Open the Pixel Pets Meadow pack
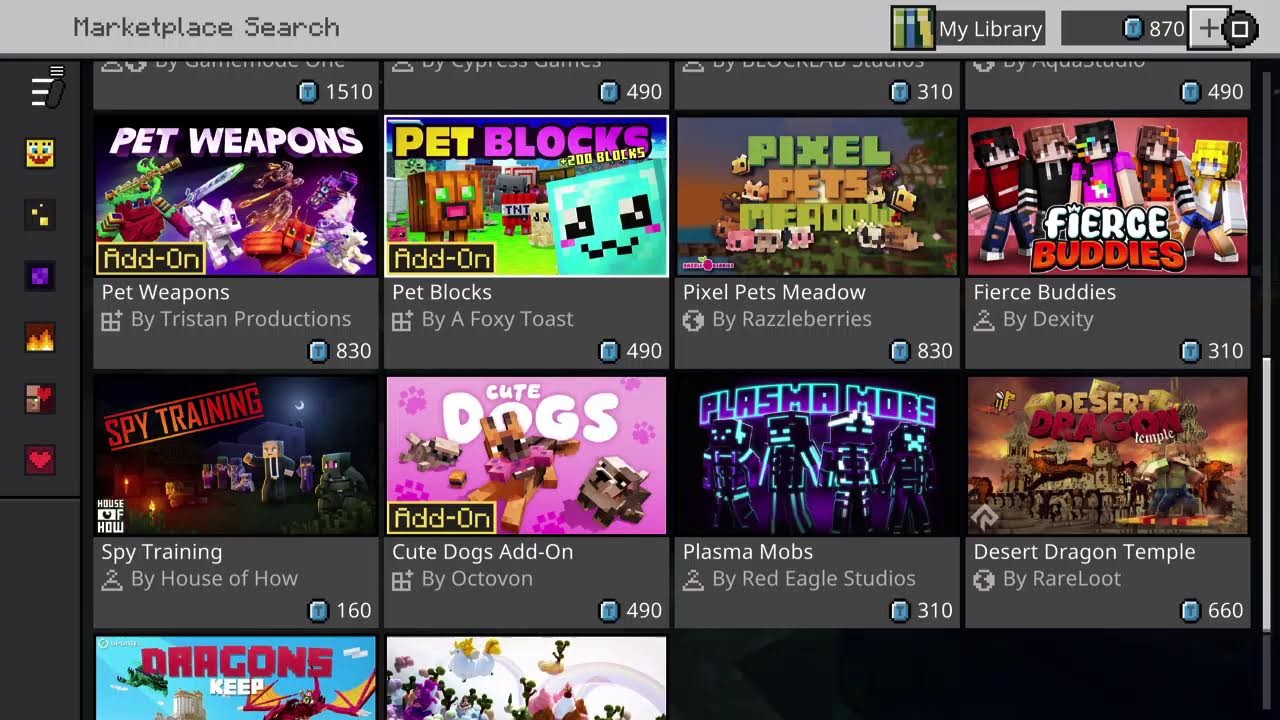The width and height of the screenshot is (1280, 720). point(817,242)
